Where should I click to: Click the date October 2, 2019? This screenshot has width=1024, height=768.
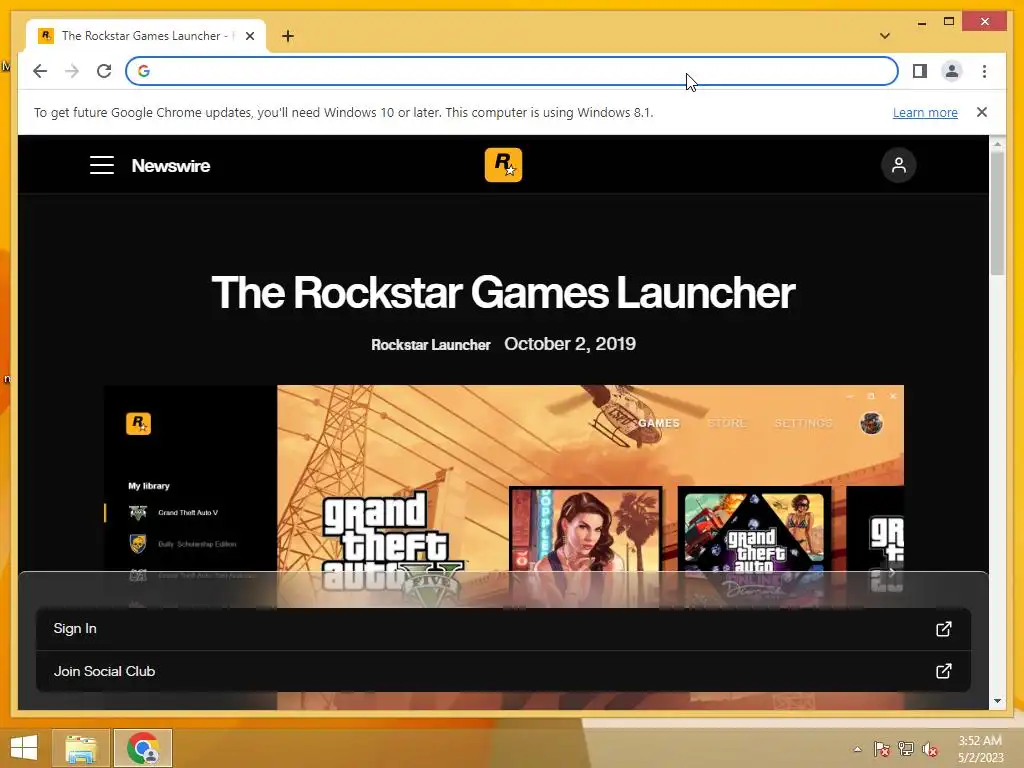coord(569,344)
